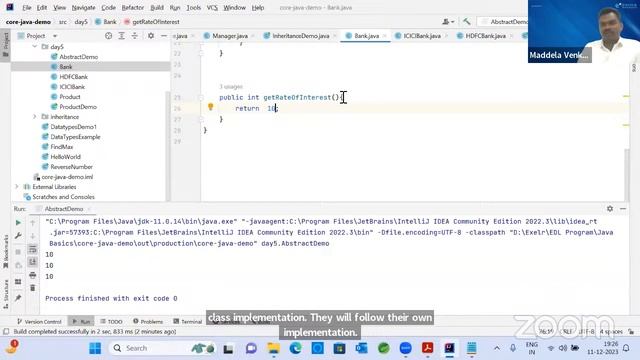
Task: Click the Project panel scrollbar
Action: (168, 146)
